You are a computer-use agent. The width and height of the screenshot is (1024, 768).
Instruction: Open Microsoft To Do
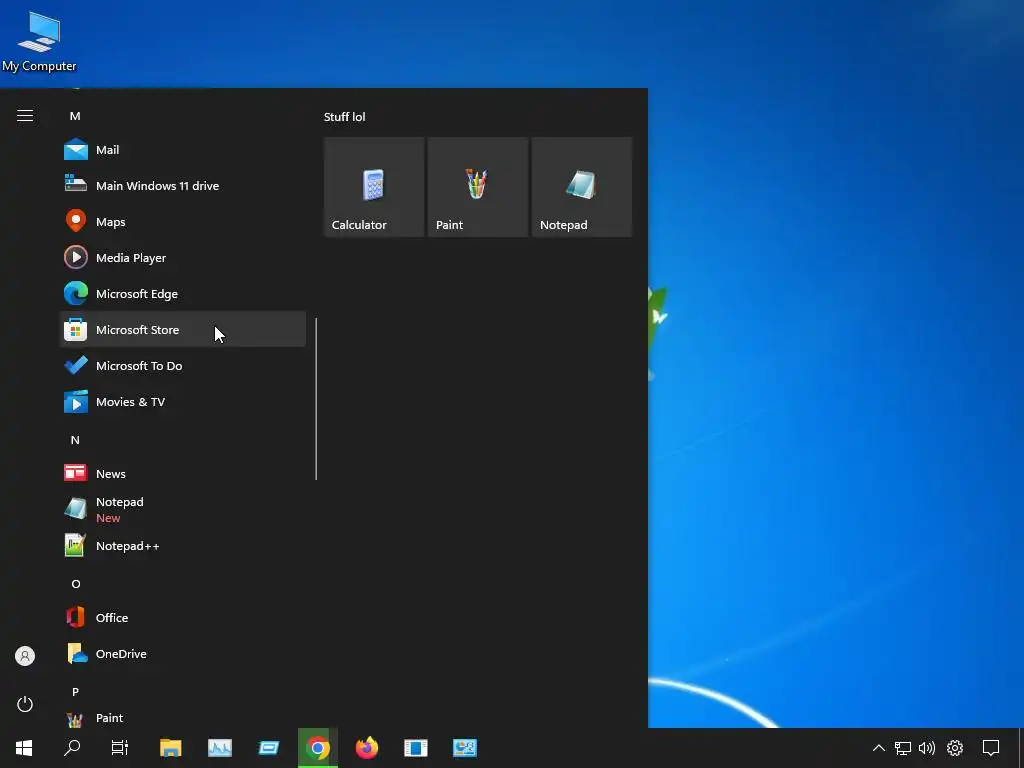tap(183, 365)
